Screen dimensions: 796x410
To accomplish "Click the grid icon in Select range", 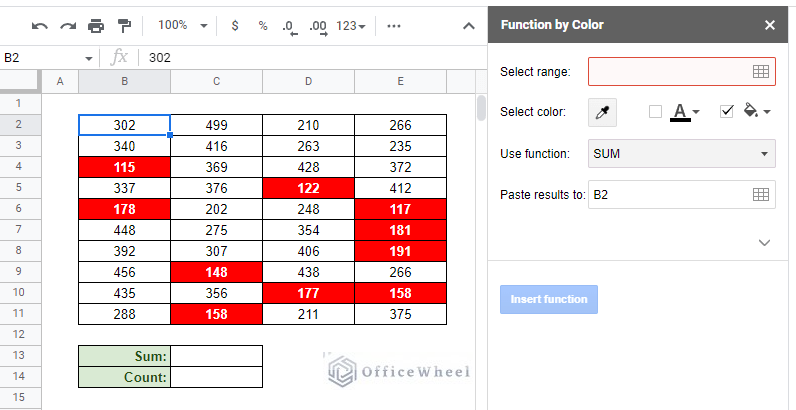I will (760, 72).
